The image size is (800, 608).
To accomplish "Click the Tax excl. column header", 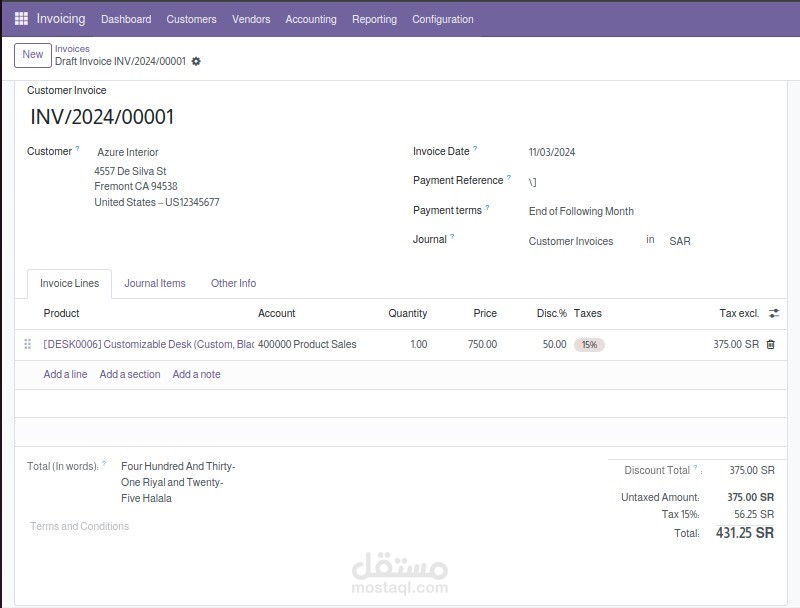I will click(739, 313).
